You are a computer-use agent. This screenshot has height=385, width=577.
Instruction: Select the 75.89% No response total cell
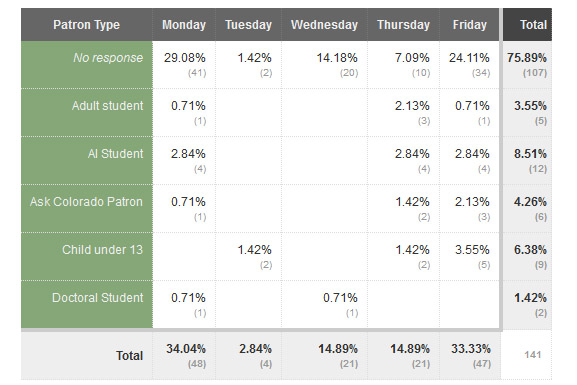[x=527, y=65]
